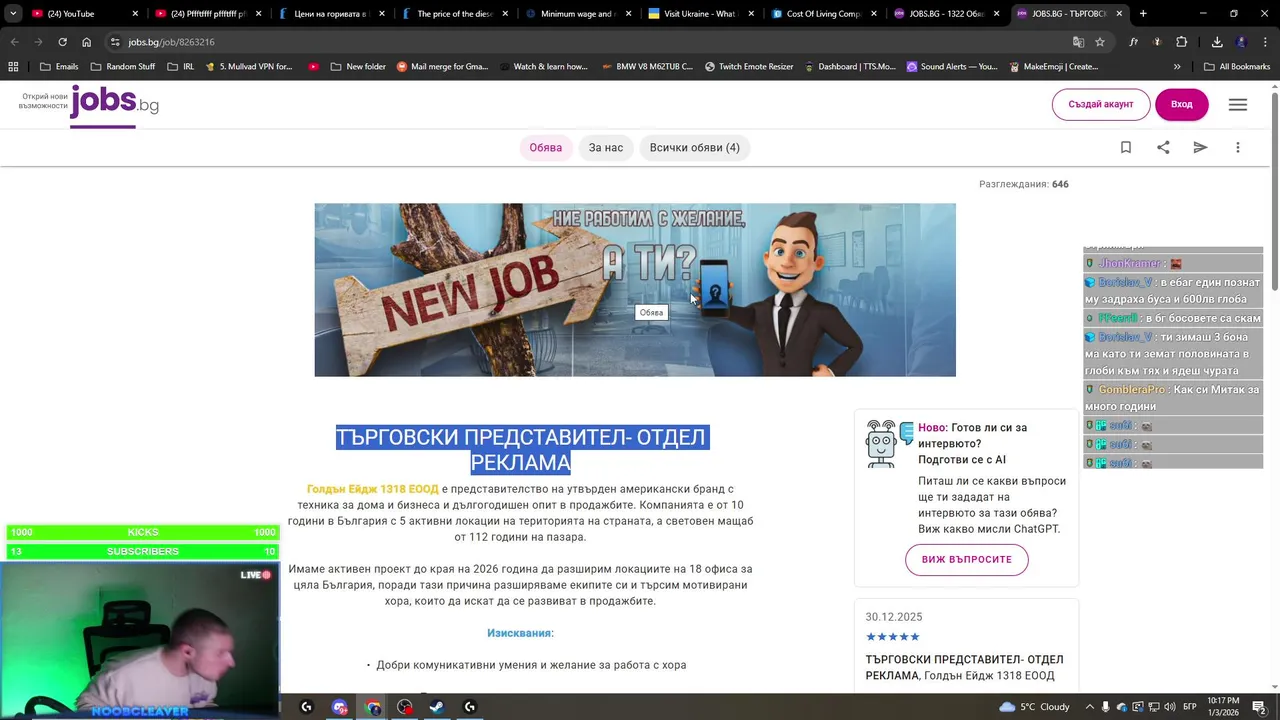Show the hidden bookmarks overflow chevron
Viewport: 1280px width, 720px height.
tap(1177, 67)
